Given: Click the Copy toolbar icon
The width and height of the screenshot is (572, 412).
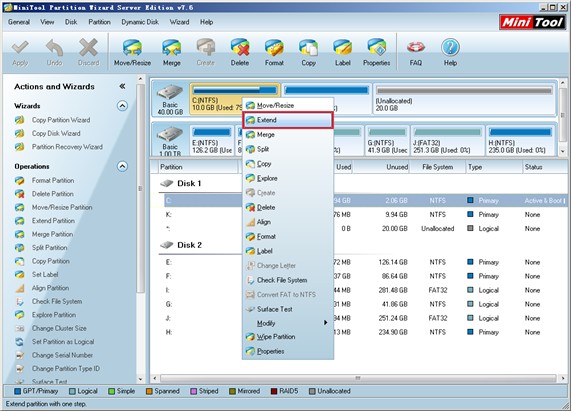Looking at the screenshot, I should (308, 52).
